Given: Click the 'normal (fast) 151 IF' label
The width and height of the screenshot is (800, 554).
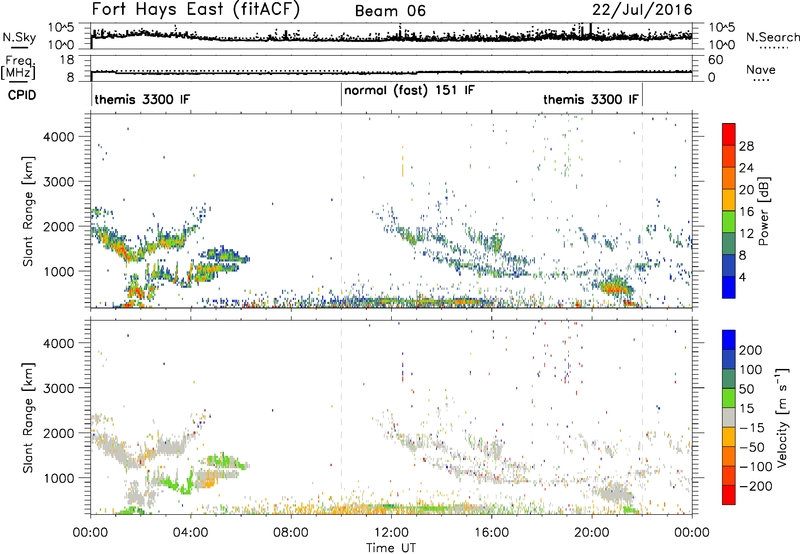Looking at the screenshot, I should (x=409, y=90).
